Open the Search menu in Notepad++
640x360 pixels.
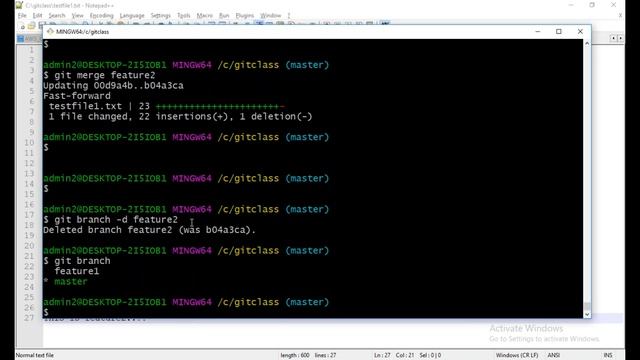(x=57, y=16)
